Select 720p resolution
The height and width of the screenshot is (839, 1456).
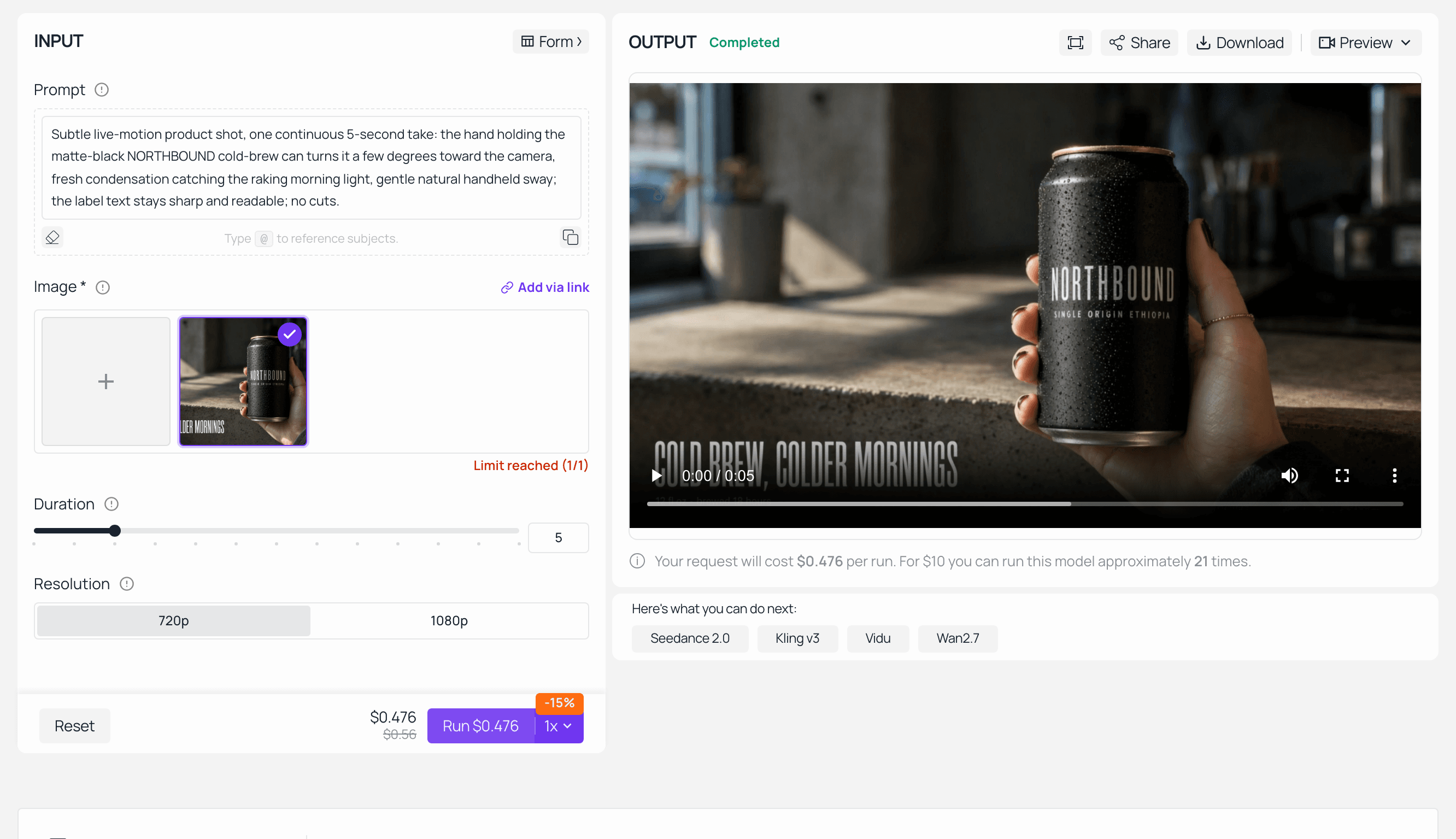(x=173, y=620)
